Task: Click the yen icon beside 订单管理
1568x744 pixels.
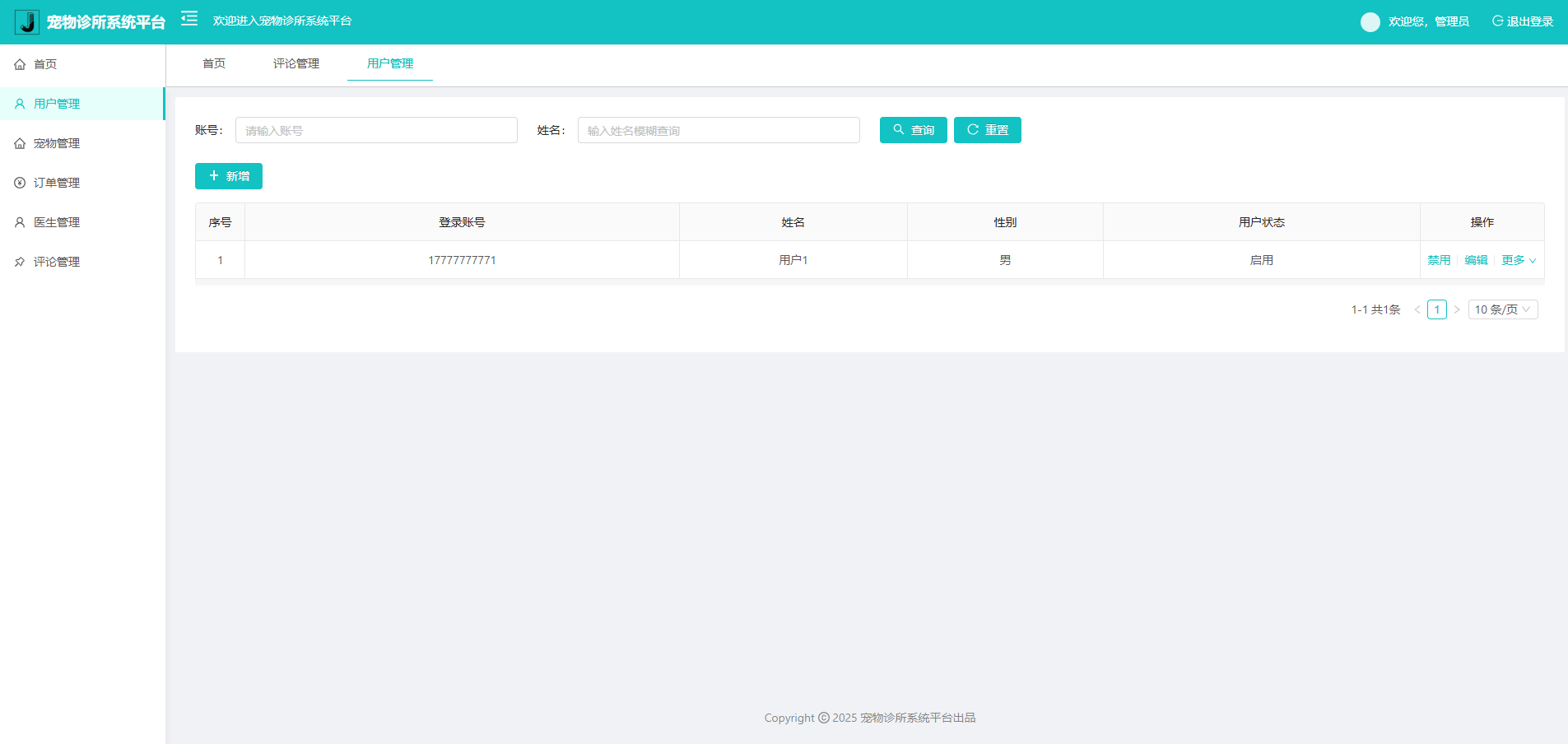Action: point(20,183)
